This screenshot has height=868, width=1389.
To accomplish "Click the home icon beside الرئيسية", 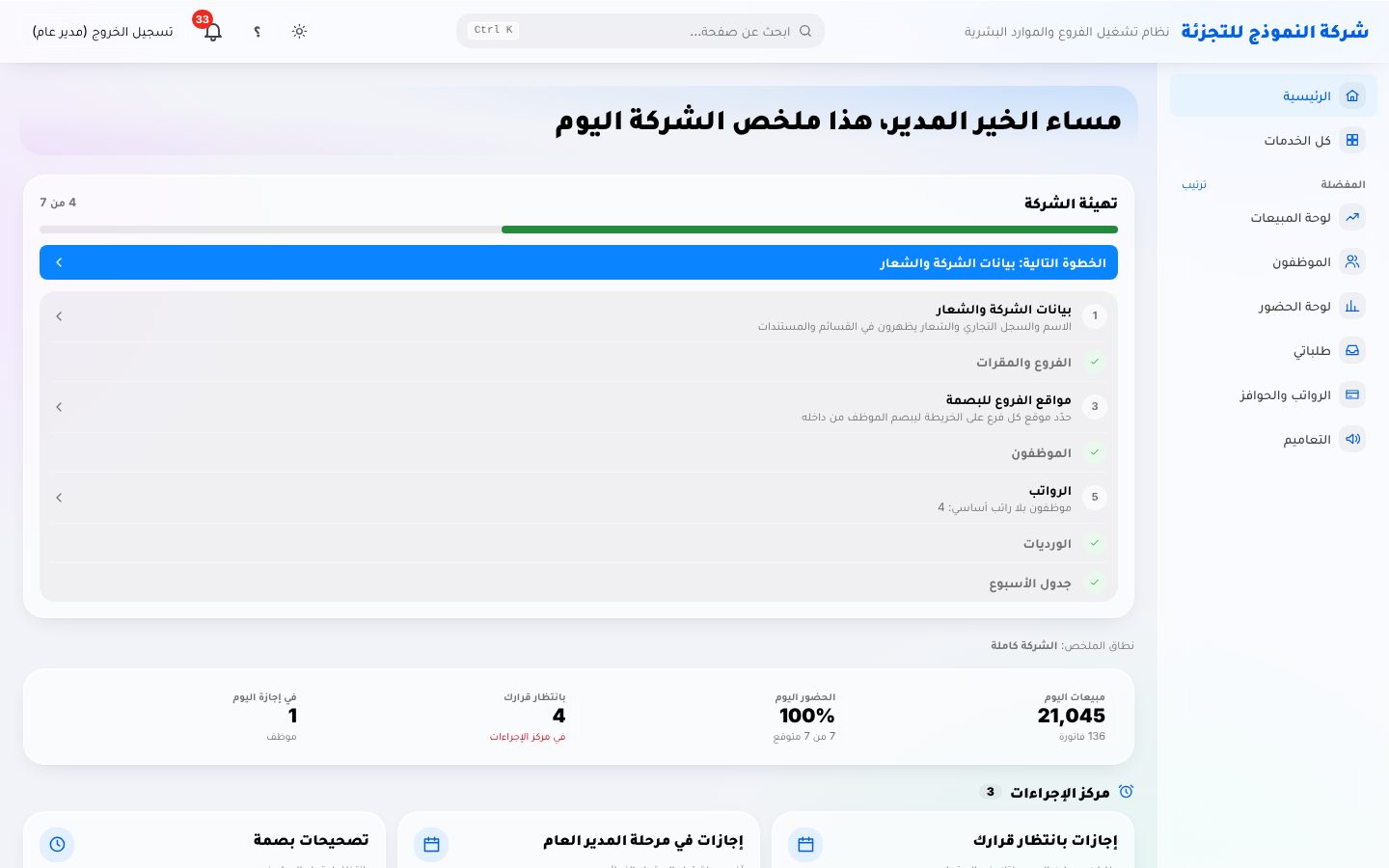I will [x=1352, y=95].
